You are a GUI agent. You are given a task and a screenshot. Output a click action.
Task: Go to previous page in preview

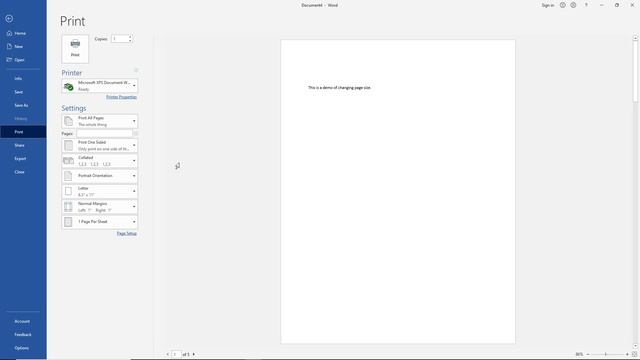(x=168, y=354)
